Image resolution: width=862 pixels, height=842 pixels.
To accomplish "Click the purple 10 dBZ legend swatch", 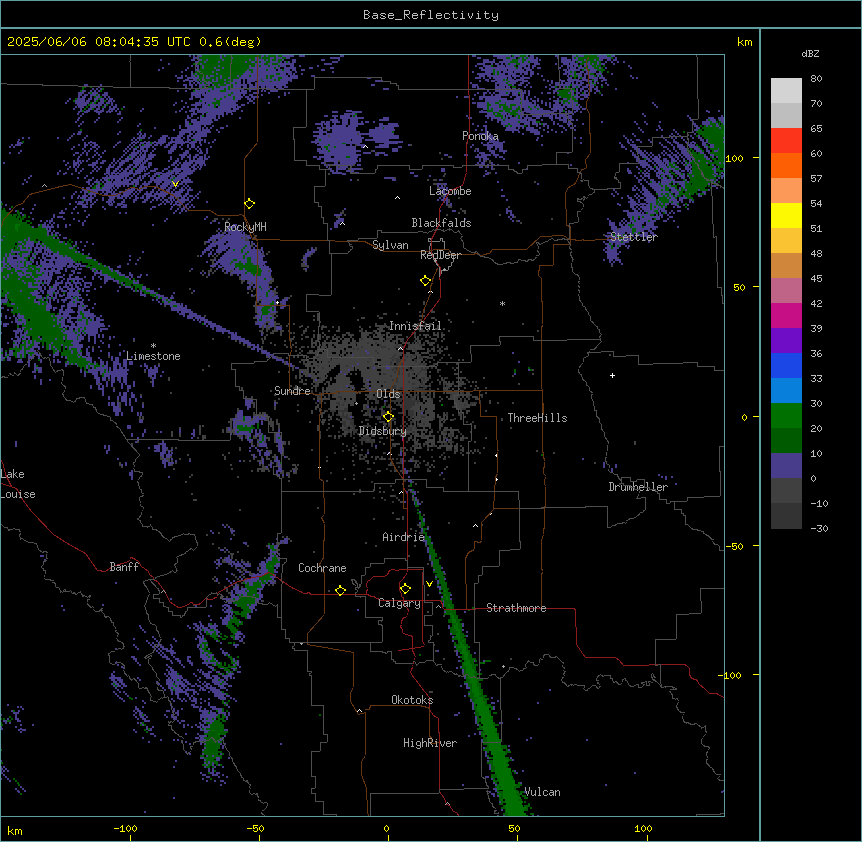I will tap(786, 466).
